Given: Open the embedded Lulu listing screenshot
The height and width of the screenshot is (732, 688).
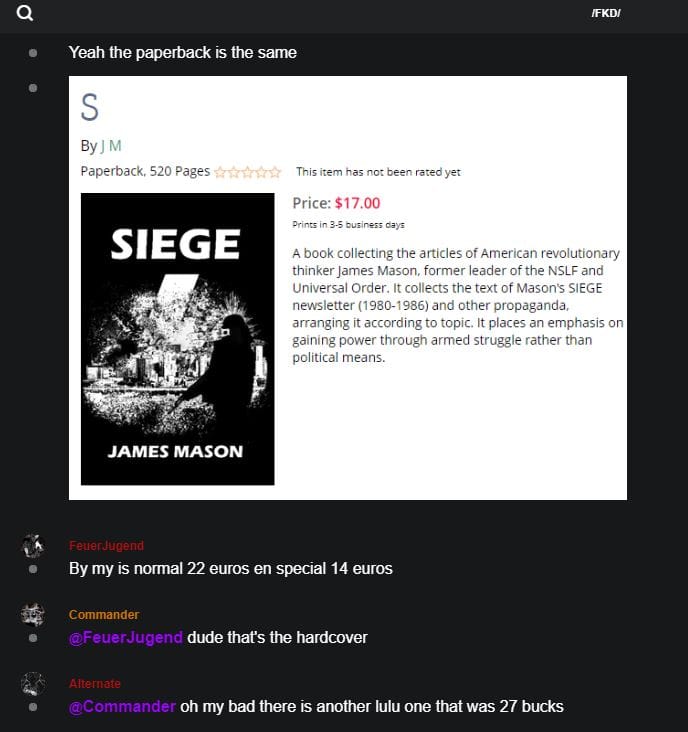Looking at the screenshot, I should point(348,288).
